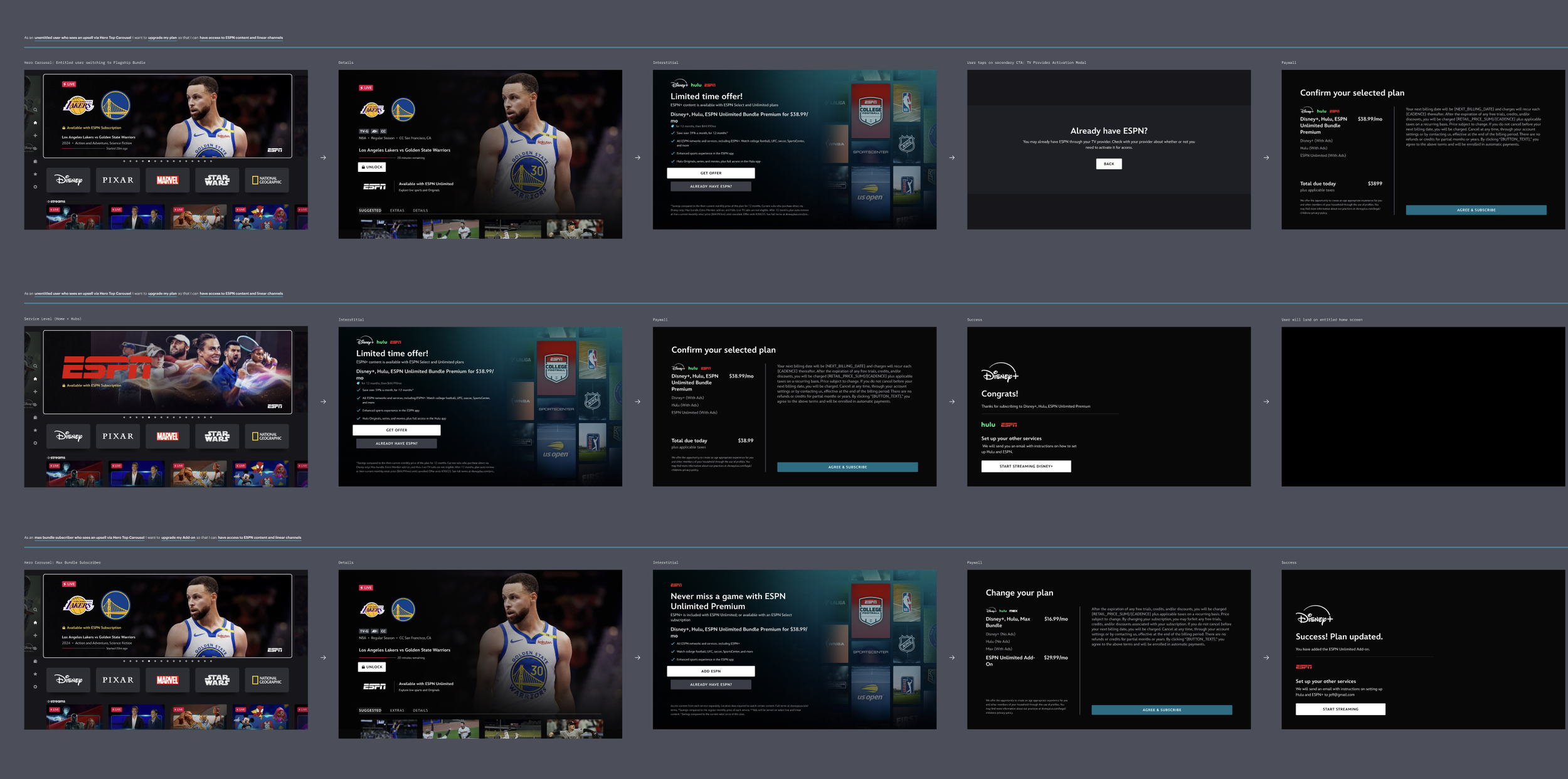This screenshot has width=1568, height=779.
Task: Click START STREAMING DISNEY+ on the Congrats screen
Action: (1026, 467)
